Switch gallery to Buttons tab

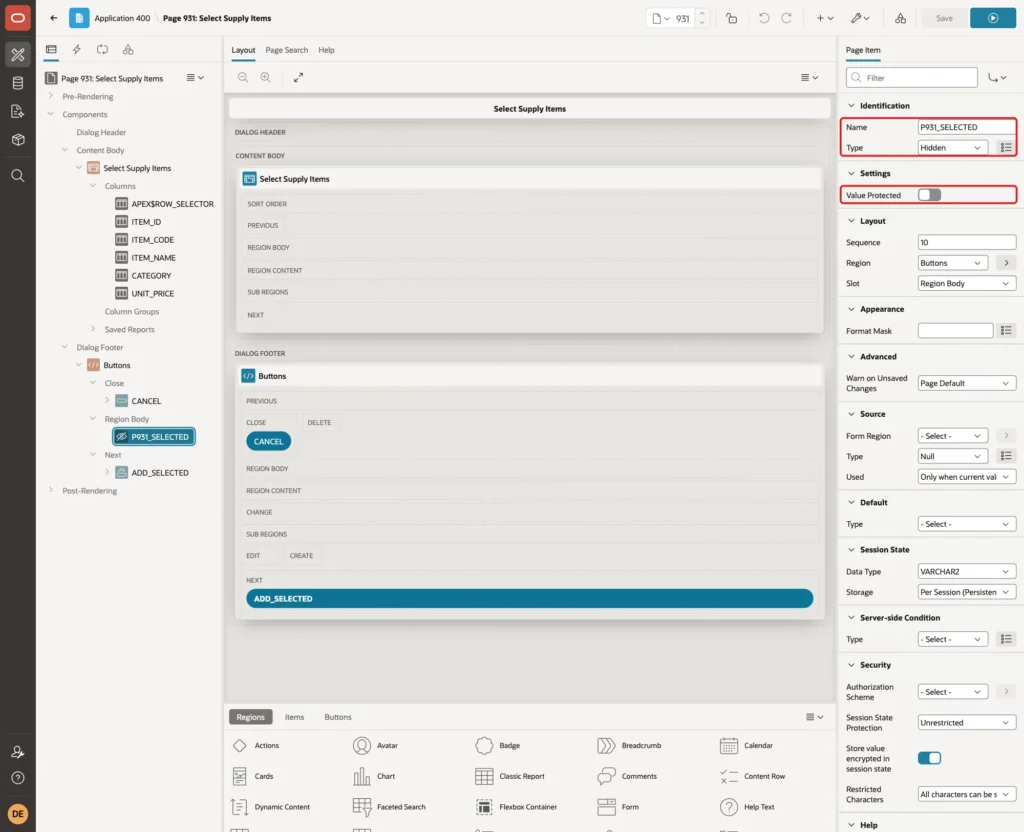click(x=338, y=717)
